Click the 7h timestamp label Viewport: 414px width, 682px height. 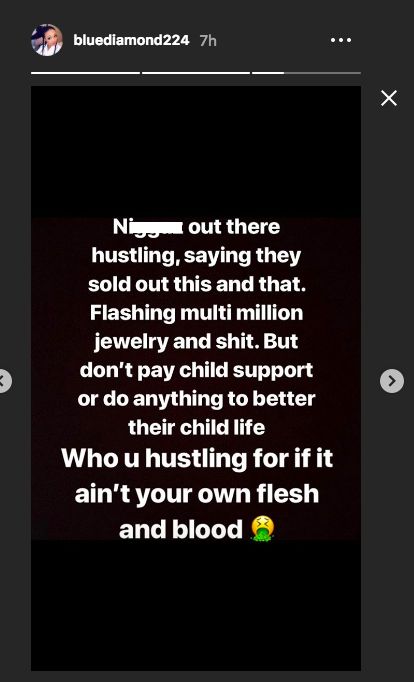208,40
